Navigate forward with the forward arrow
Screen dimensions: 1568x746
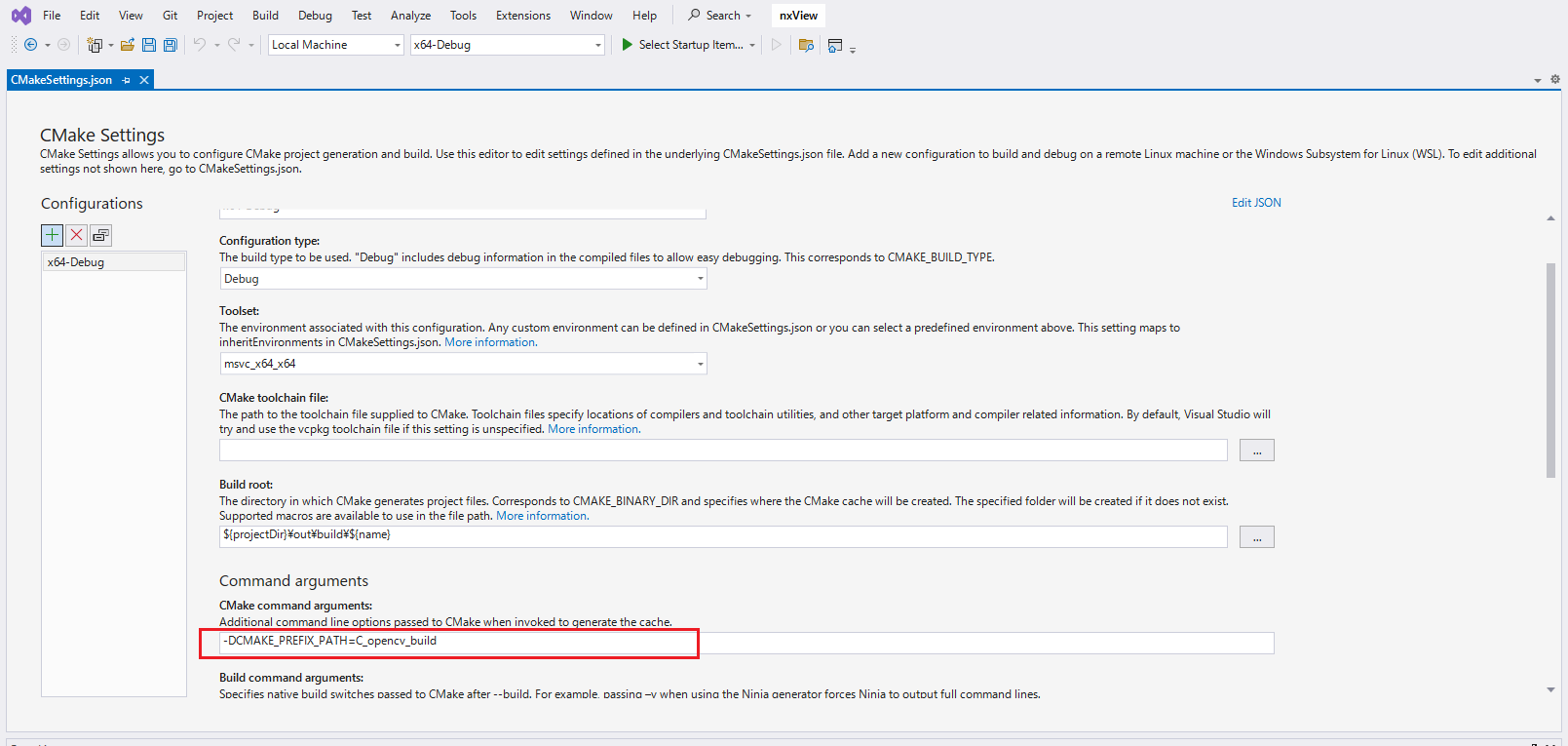point(63,45)
